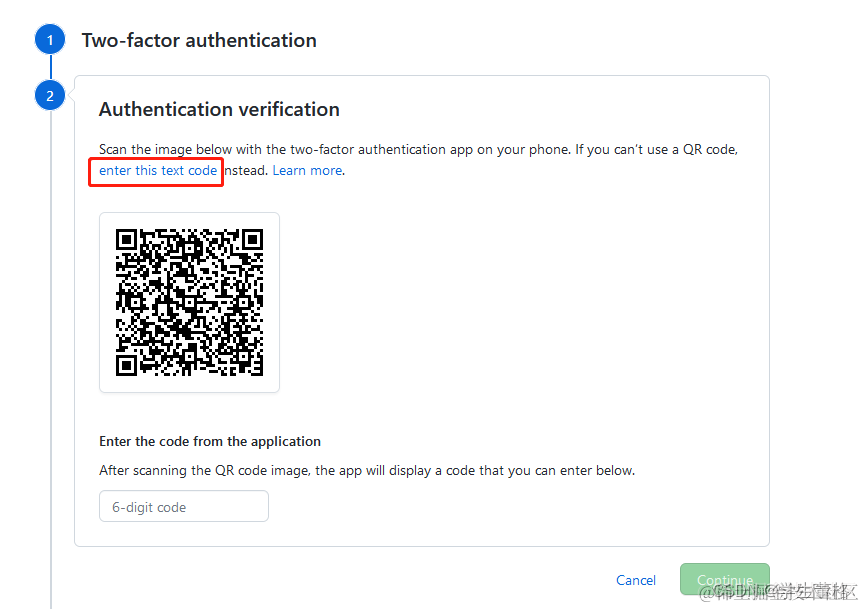The width and height of the screenshot is (865, 609).
Task: Click 'Enter the code from the application' label
Action: [210, 441]
